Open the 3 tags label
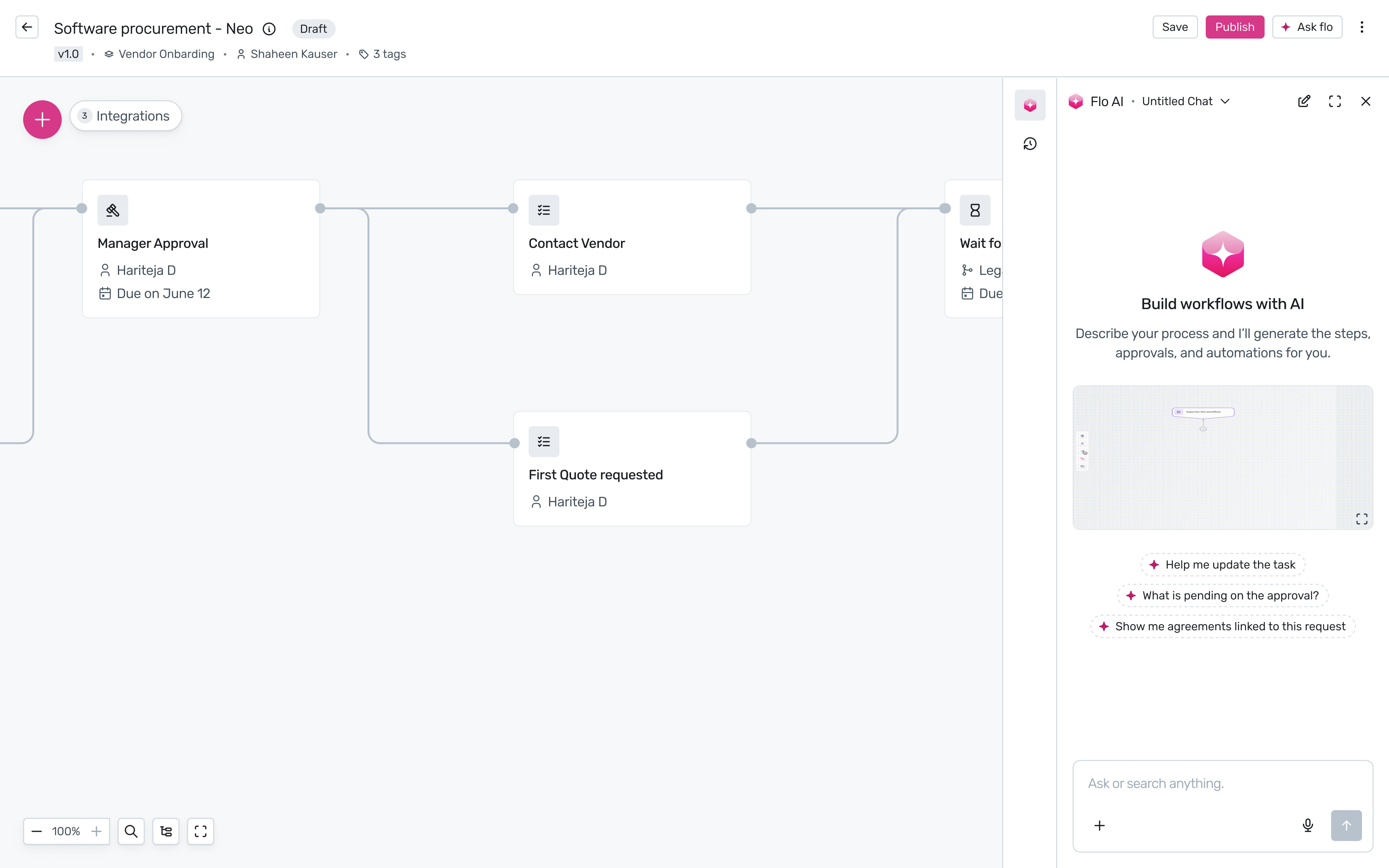 (382, 54)
